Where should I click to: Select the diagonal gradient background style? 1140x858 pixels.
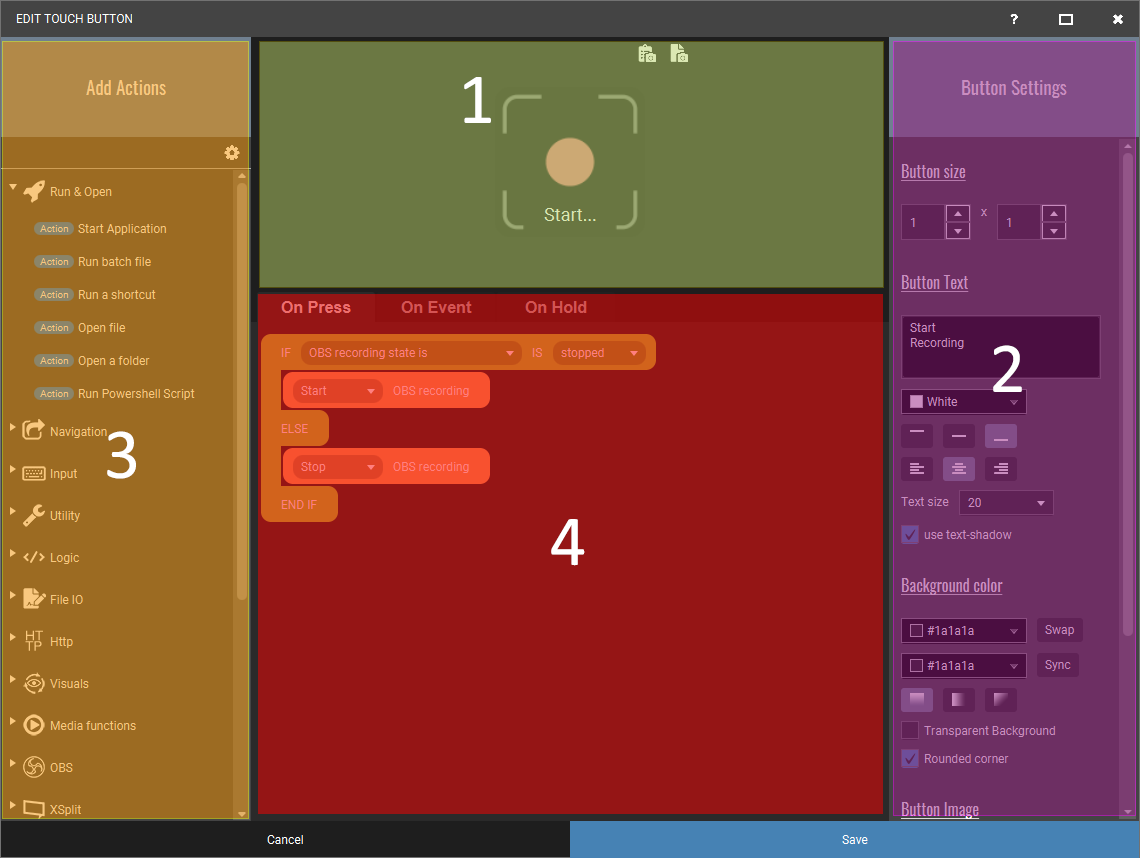click(1001, 699)
